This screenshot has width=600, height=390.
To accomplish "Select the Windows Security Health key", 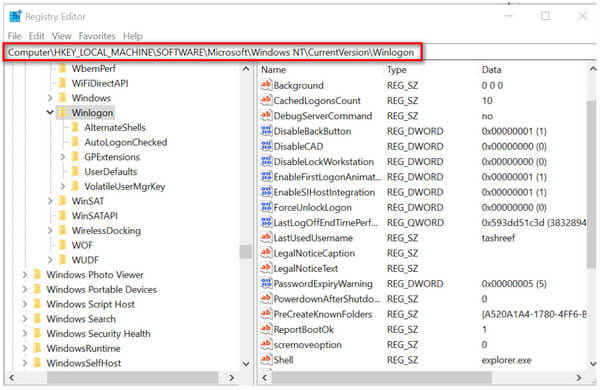I will [98, 333].
